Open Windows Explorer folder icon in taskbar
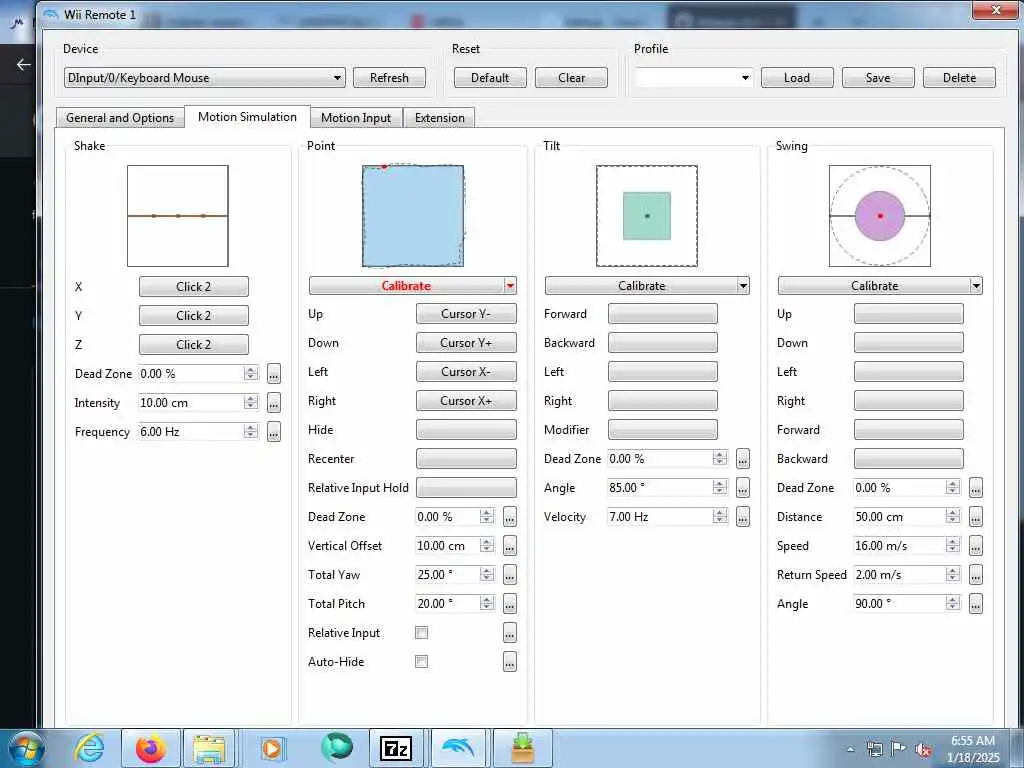 pos(208,748)
